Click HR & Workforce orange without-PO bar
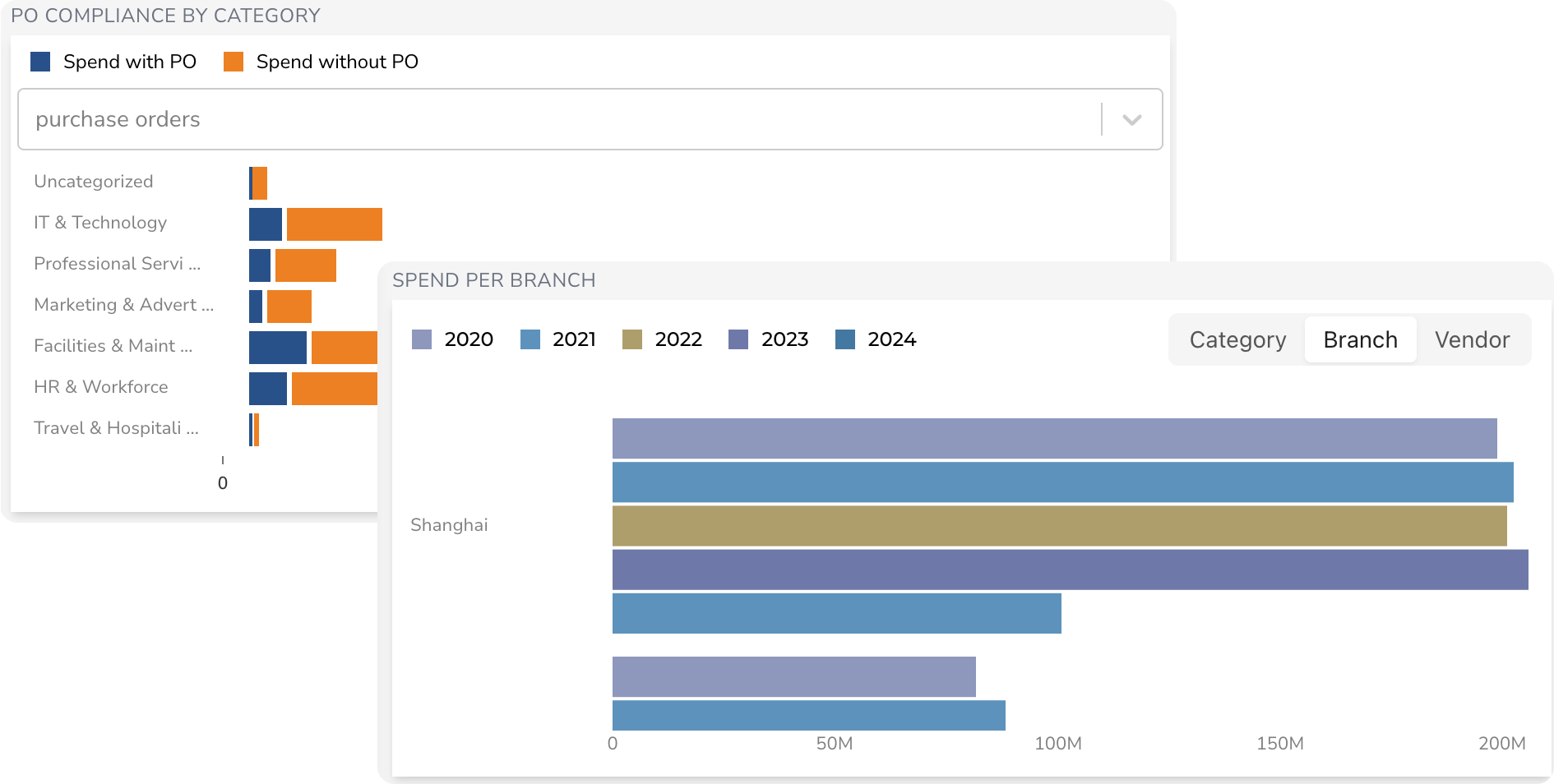Image resolution: width=1554 pixels, height=784 pixels. (335, 389)
